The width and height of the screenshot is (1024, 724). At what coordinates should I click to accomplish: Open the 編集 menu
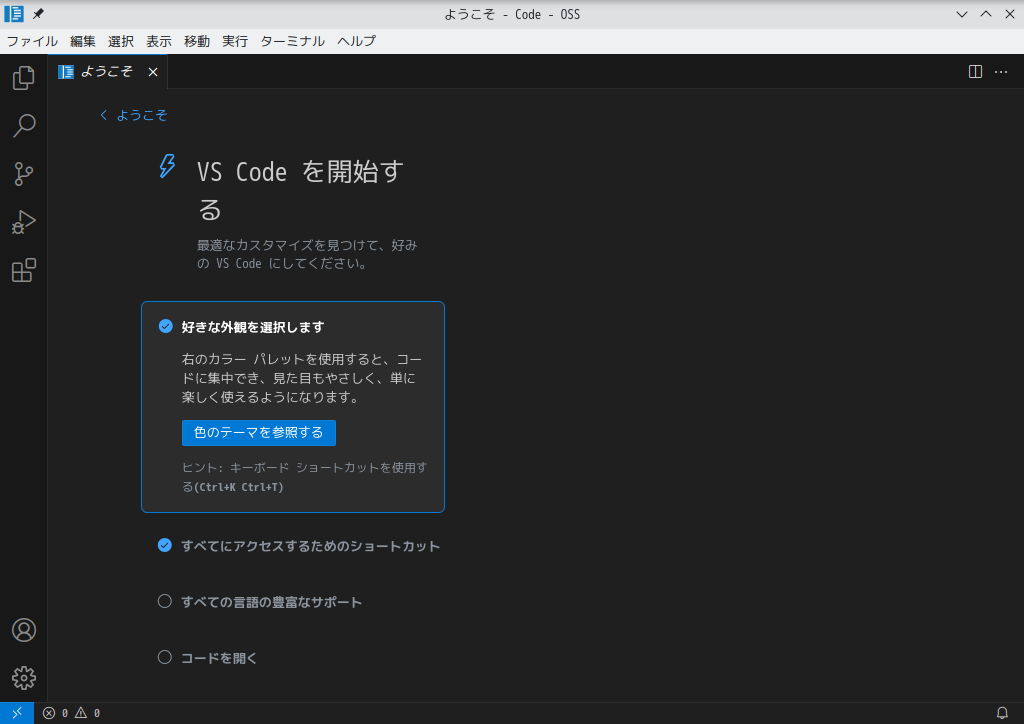(x=83, y=41)
